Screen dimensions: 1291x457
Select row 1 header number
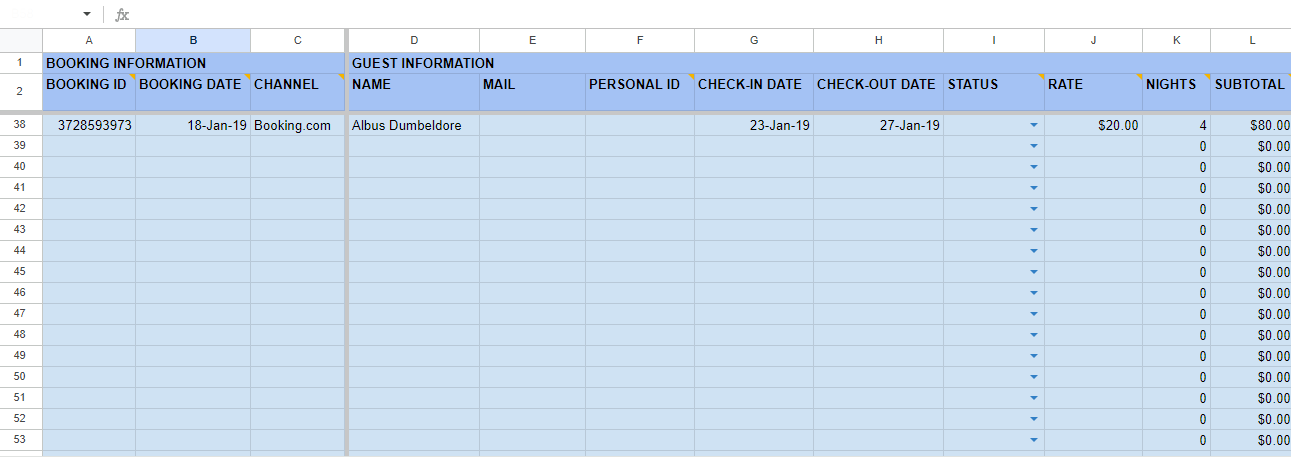pyautogui.click(x=21, y=63)
